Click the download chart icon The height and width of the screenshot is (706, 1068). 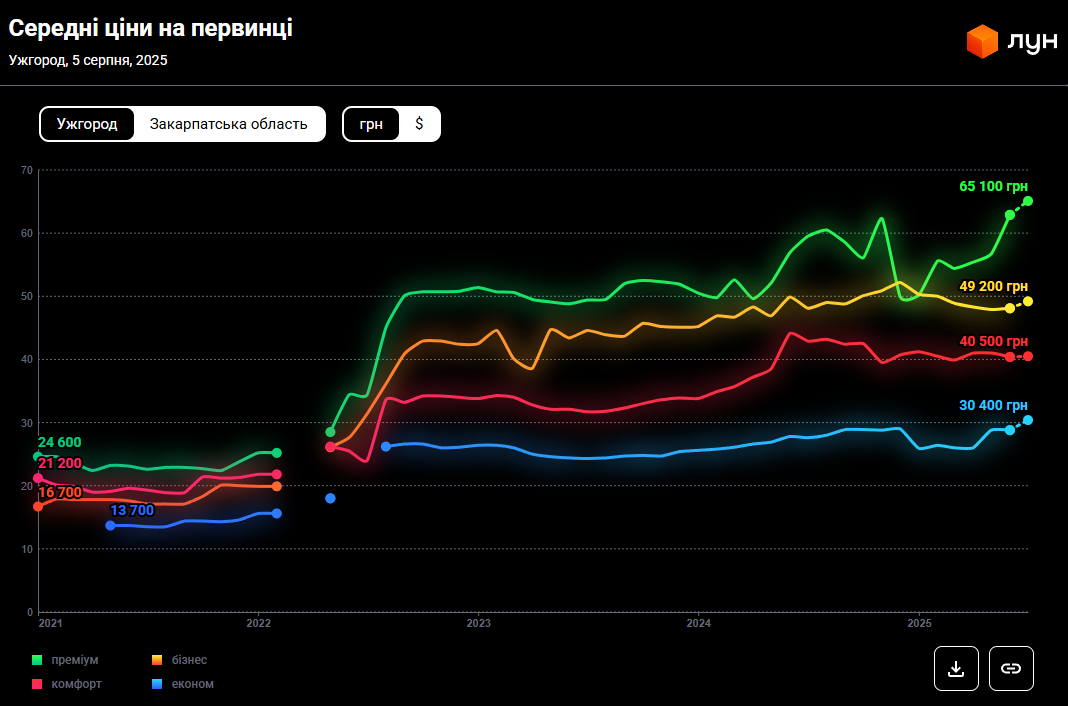click(x=956, y=668)
